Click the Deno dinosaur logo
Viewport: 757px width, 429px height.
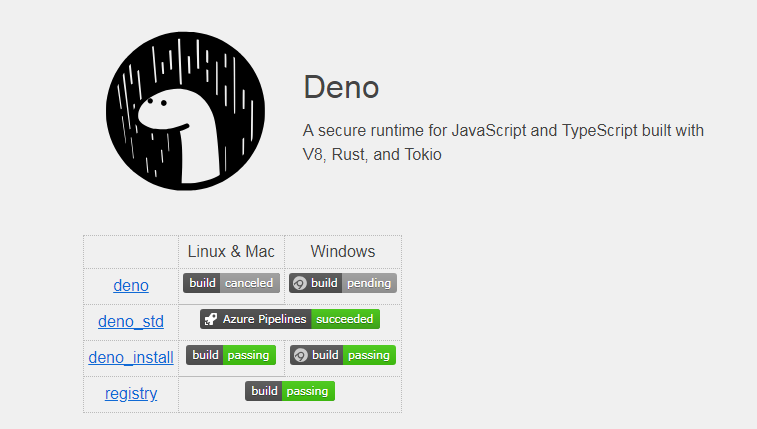[x=185, y=111]
